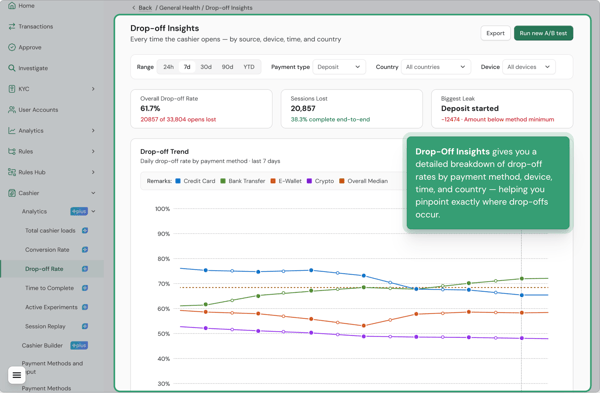Image resolution: width=600 pixels, height=393 pixels.
Task: Click the Cashier icon in sidebar
Action: [x=12, y=193]
